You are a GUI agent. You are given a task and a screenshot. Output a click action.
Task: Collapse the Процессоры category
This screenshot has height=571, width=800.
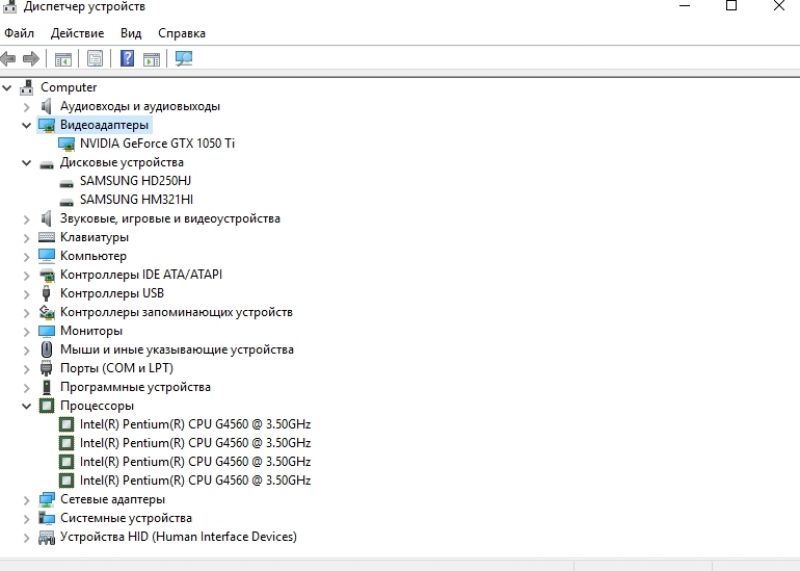(26, 406)
